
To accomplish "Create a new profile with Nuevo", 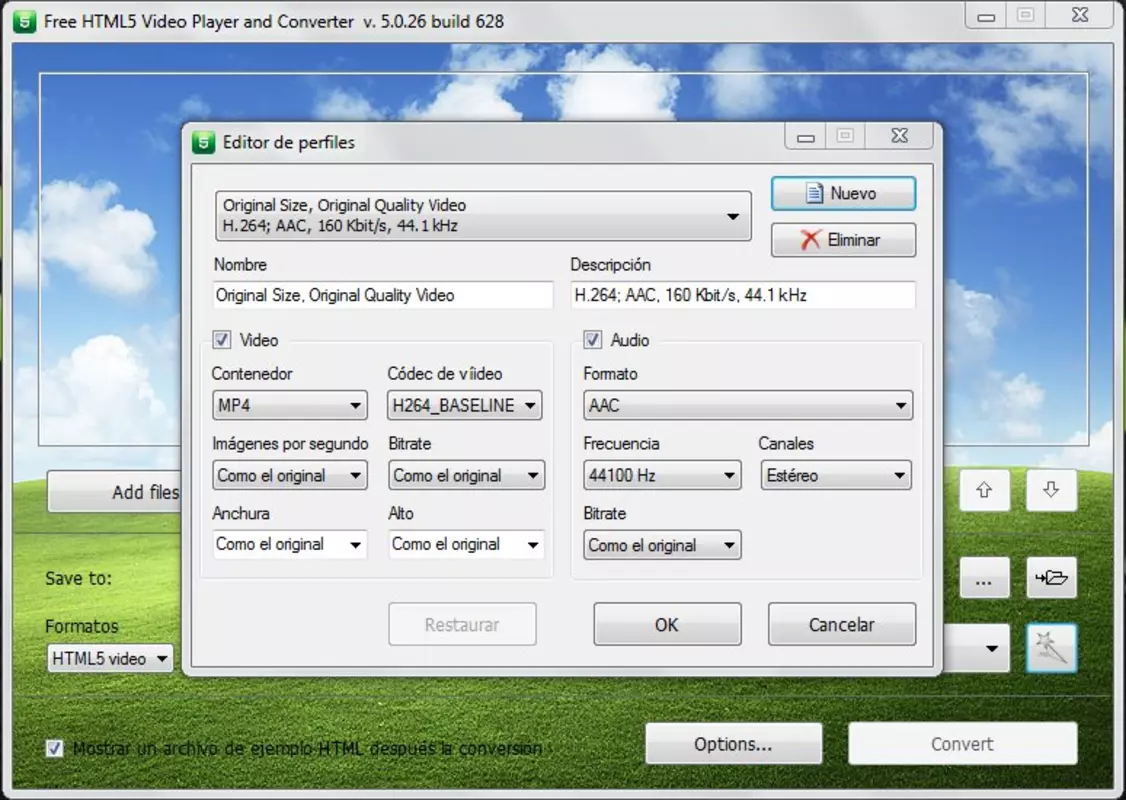I will click(x=843, y=193).
